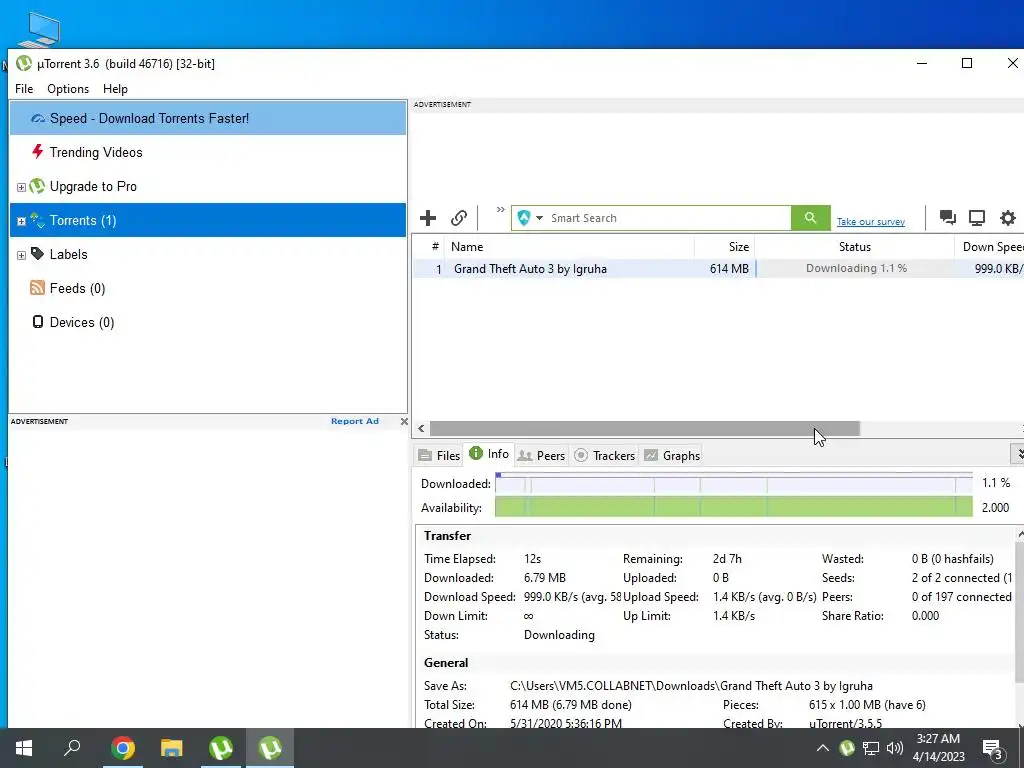This screenshot has height=768, width=1024.
Task: Click the remote monitor icon in toolbar
Action: [977, 217]
